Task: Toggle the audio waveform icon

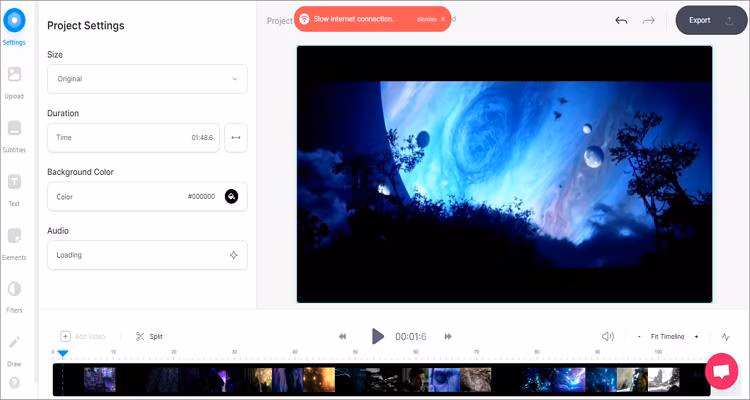Action: click(726, 337)
